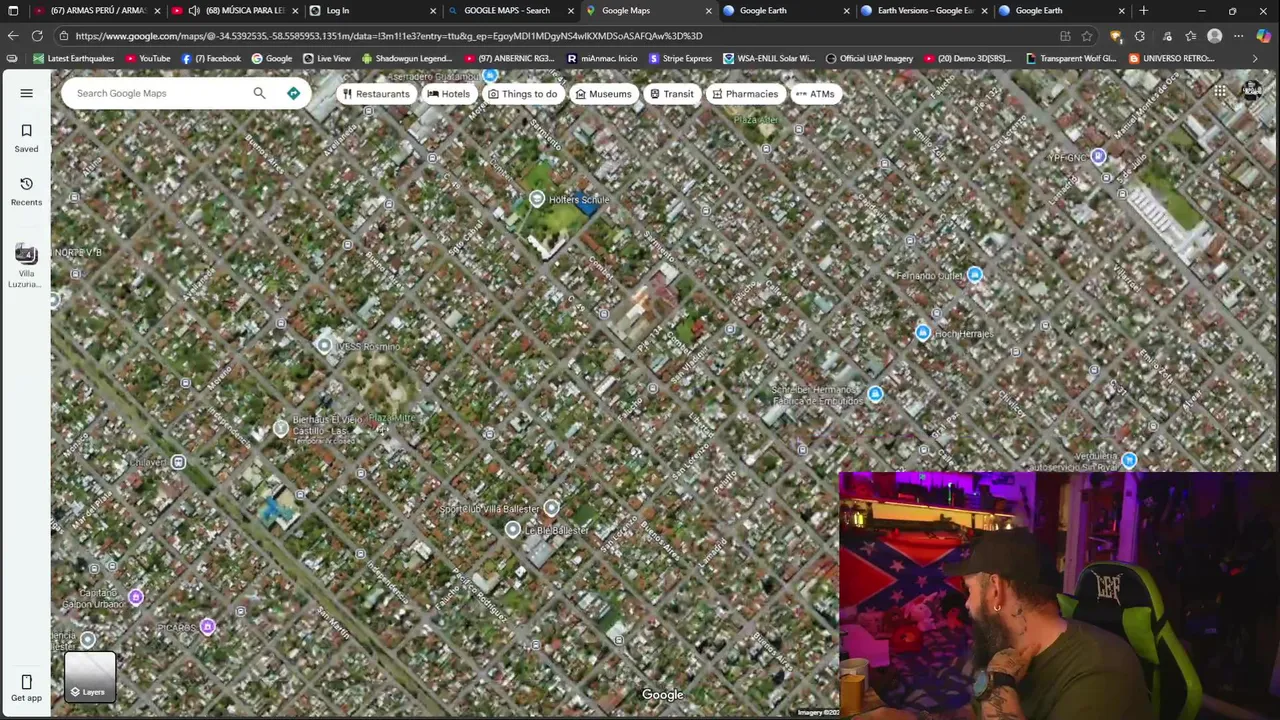1280x720 pixels.
Task: Open the Saved places panel
Action: click(26, 138)
